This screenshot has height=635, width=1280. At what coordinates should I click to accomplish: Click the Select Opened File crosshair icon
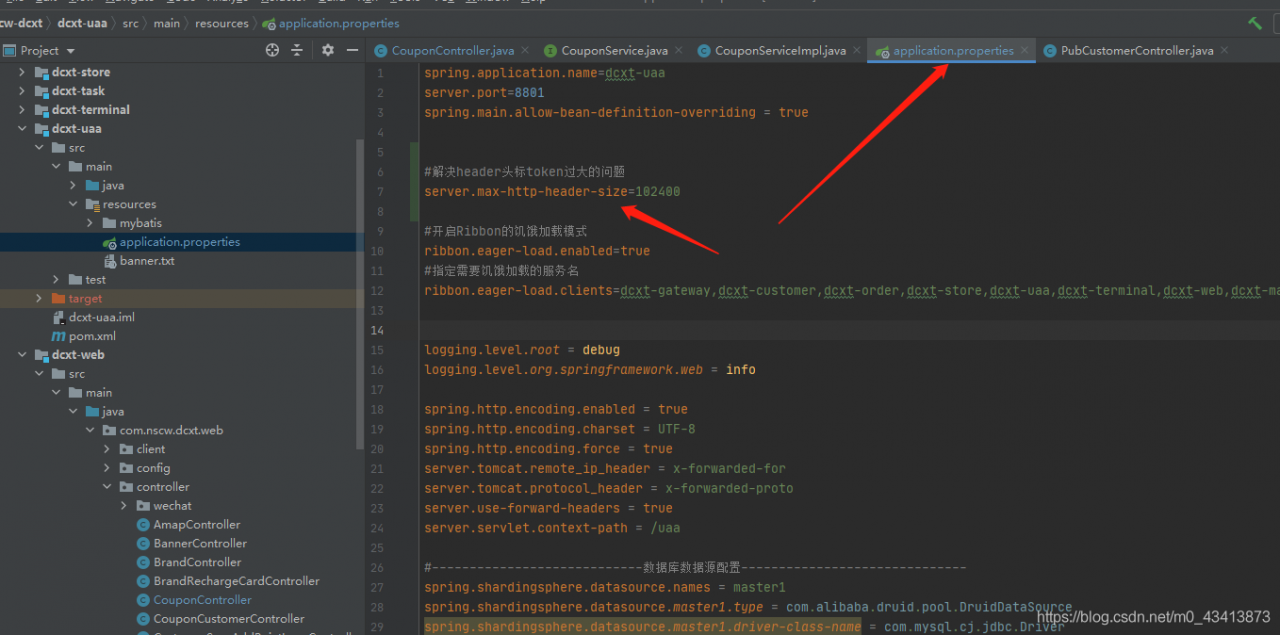(x=272, y=50)
